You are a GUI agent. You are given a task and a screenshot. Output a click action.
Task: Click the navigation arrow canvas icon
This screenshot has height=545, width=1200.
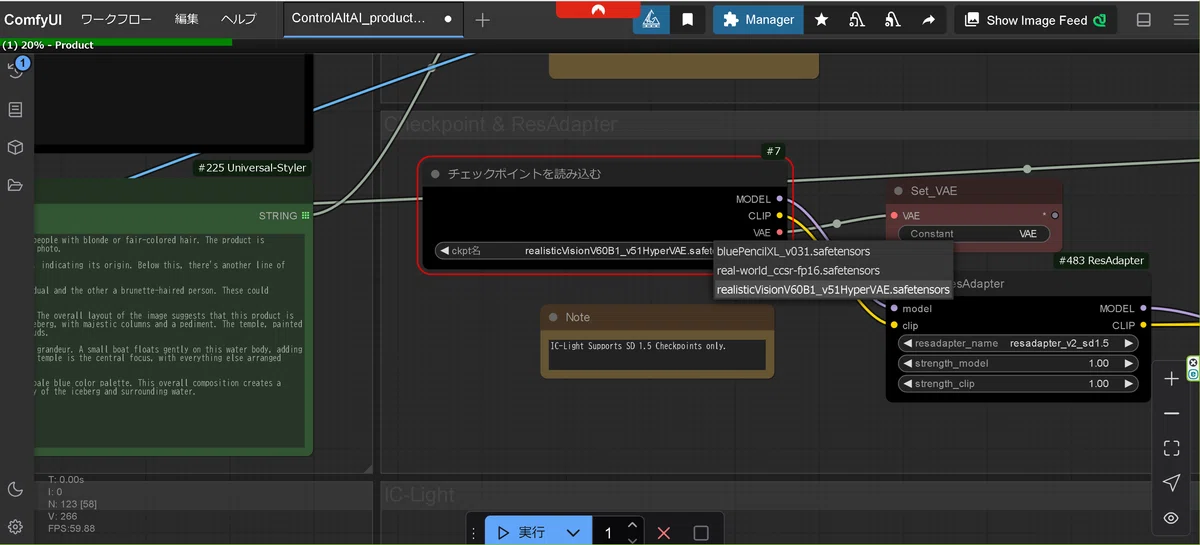[x=1172, y=483]
